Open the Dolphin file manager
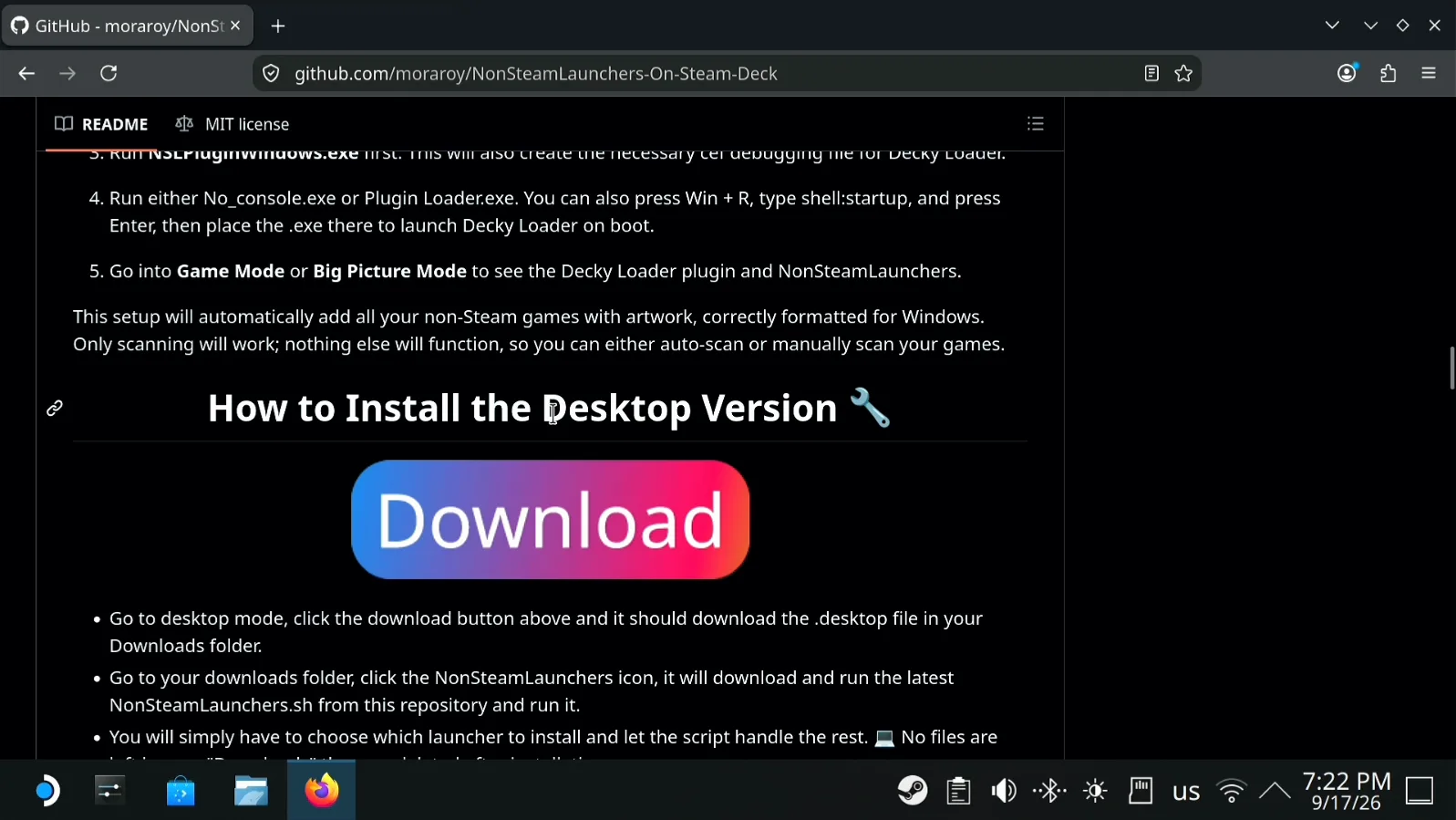 pyautogui.click(x=251, y=791)
